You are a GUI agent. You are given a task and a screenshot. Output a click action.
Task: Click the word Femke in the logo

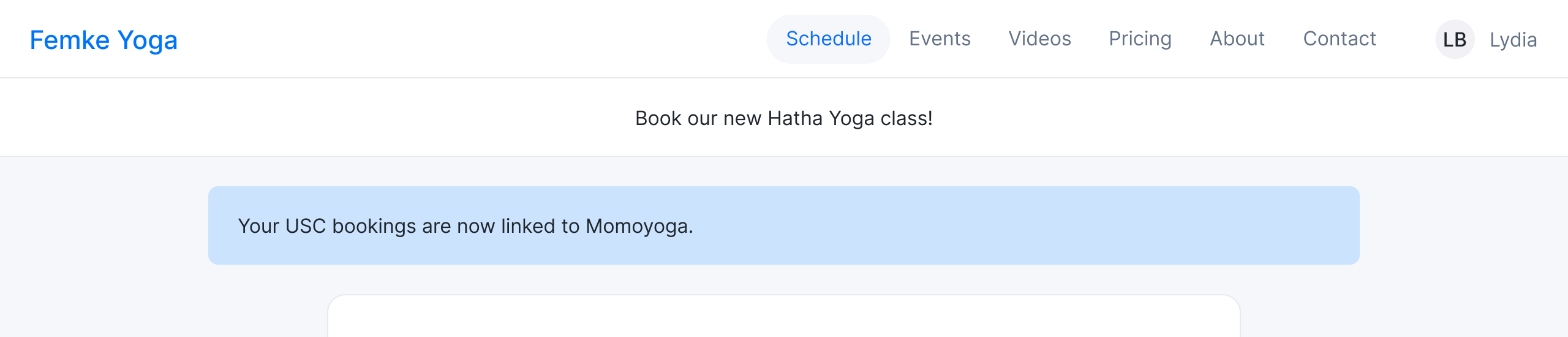pyautogui.click(x=70, y=40)
